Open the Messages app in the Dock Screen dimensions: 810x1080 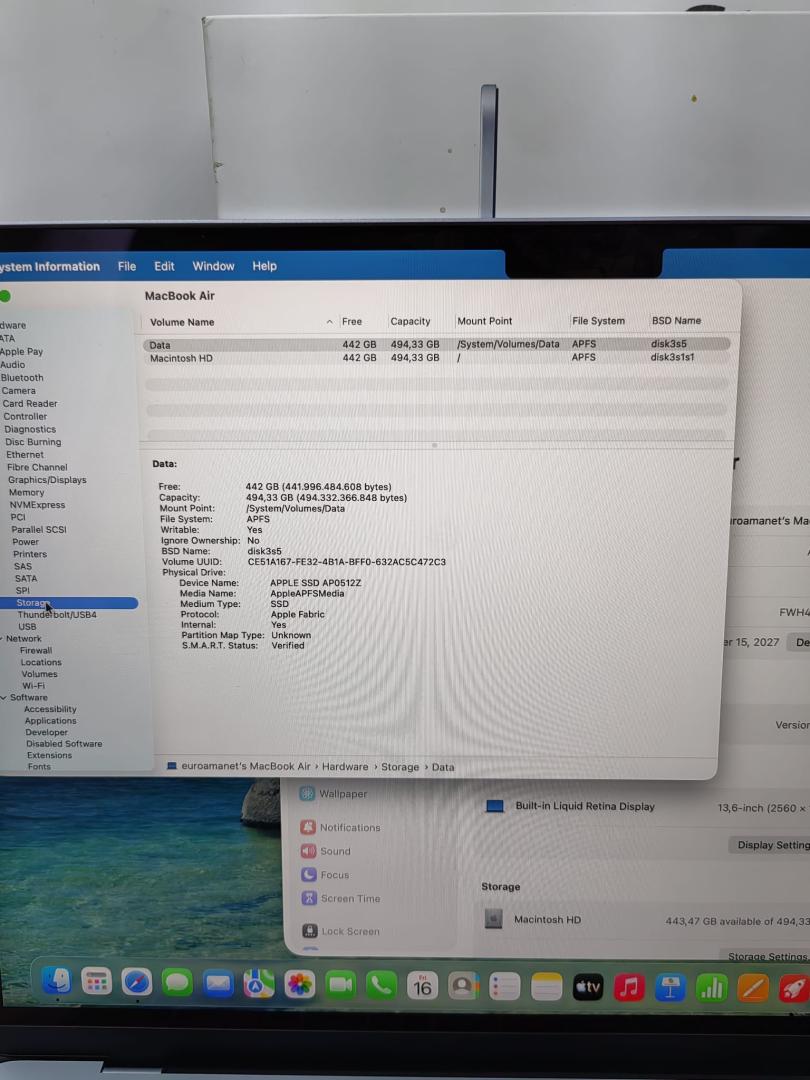point(177,983)
